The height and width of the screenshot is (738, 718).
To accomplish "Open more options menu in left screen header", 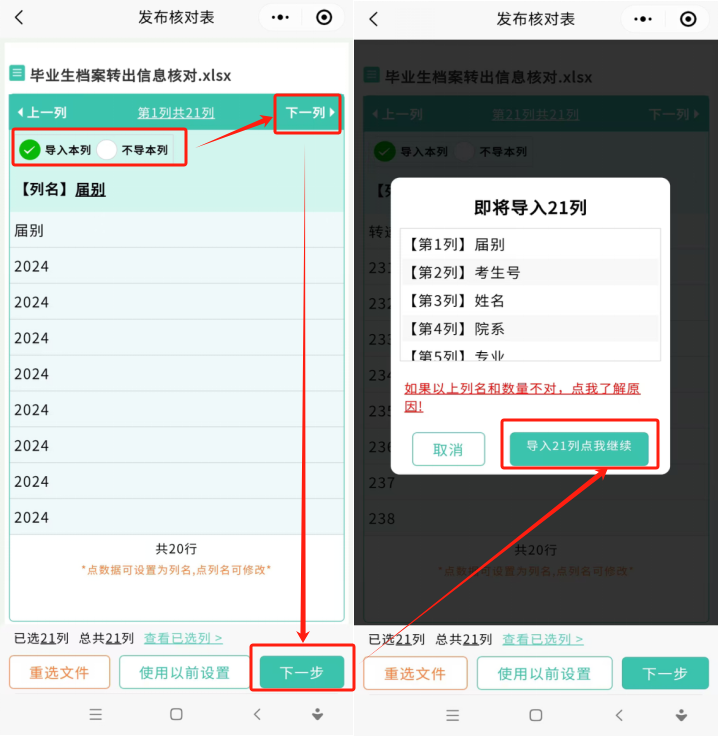I will click(280, 18).
